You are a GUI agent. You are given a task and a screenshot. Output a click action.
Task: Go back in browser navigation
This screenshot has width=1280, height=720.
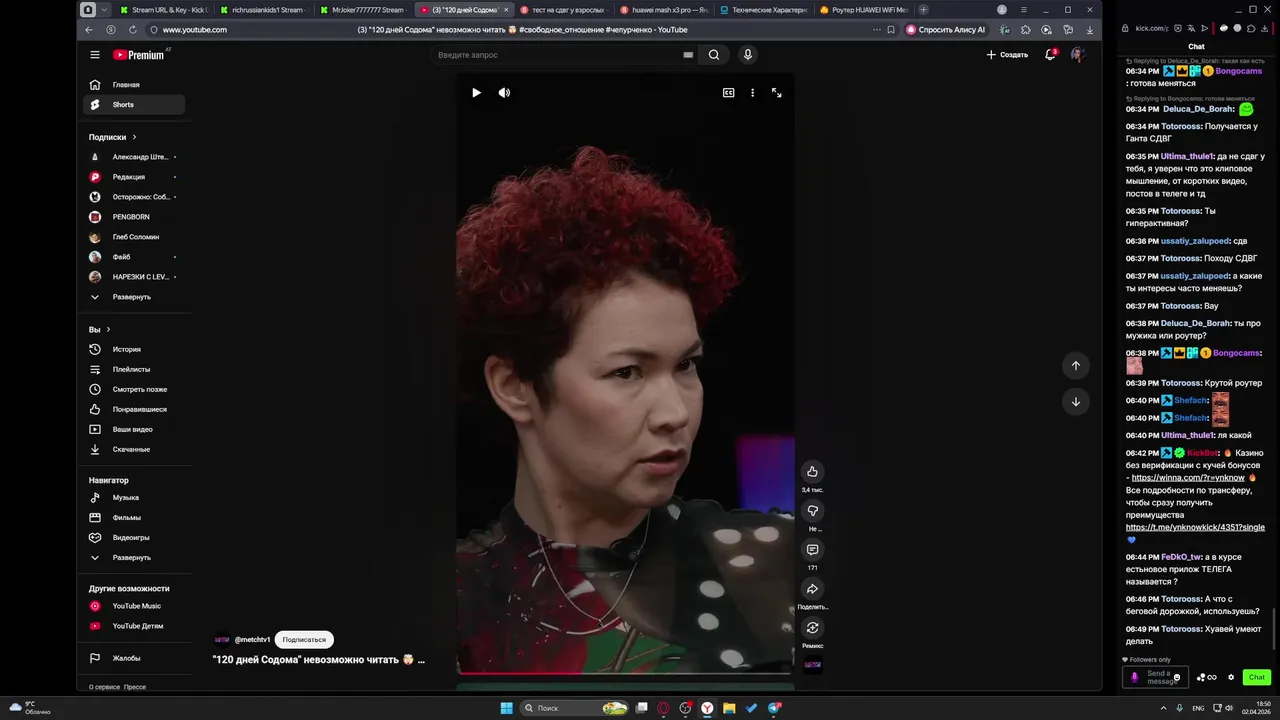pos(89,30)
